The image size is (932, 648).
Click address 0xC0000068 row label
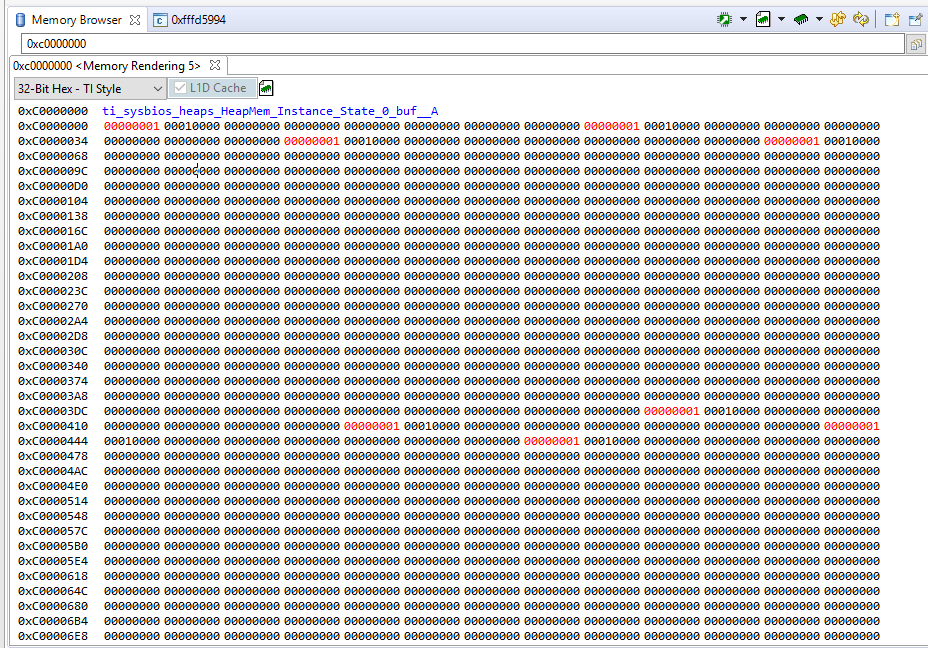[x=53, y=156]
